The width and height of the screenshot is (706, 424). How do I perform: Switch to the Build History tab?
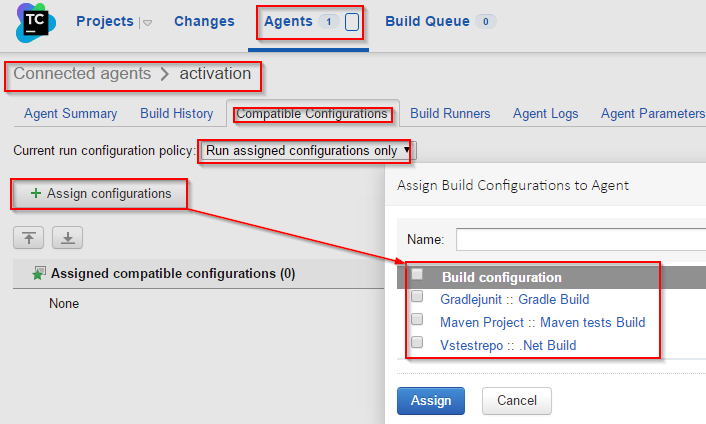pos(176,113)
